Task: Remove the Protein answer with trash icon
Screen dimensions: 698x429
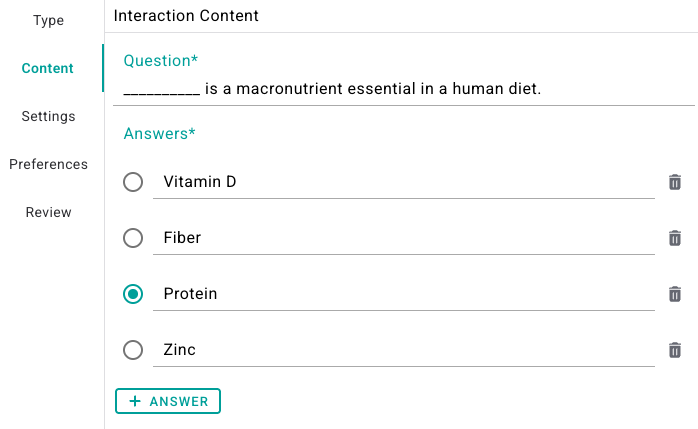Action: (x=675, y=294)
